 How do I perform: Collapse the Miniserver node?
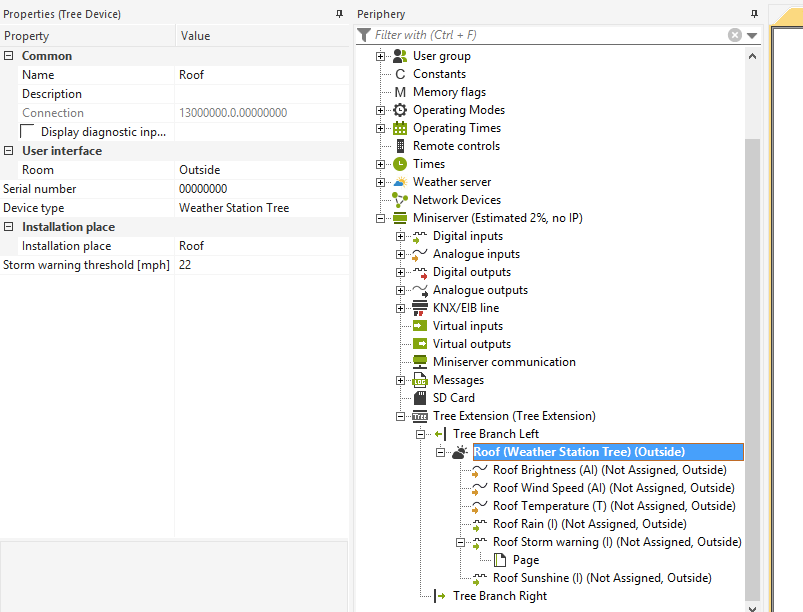pos(380,218)
